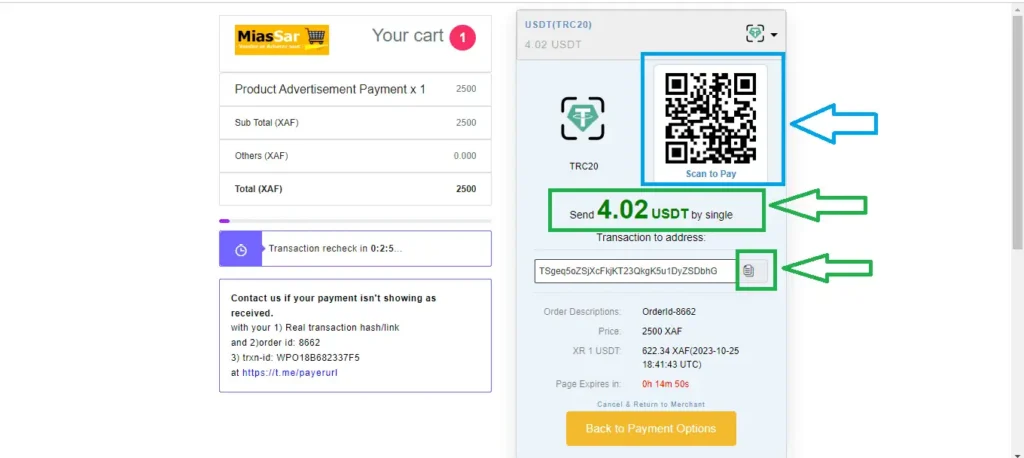The image size is (1024, 458).
Task: Open the currency selector dropdown arrow
Action: 773,35
